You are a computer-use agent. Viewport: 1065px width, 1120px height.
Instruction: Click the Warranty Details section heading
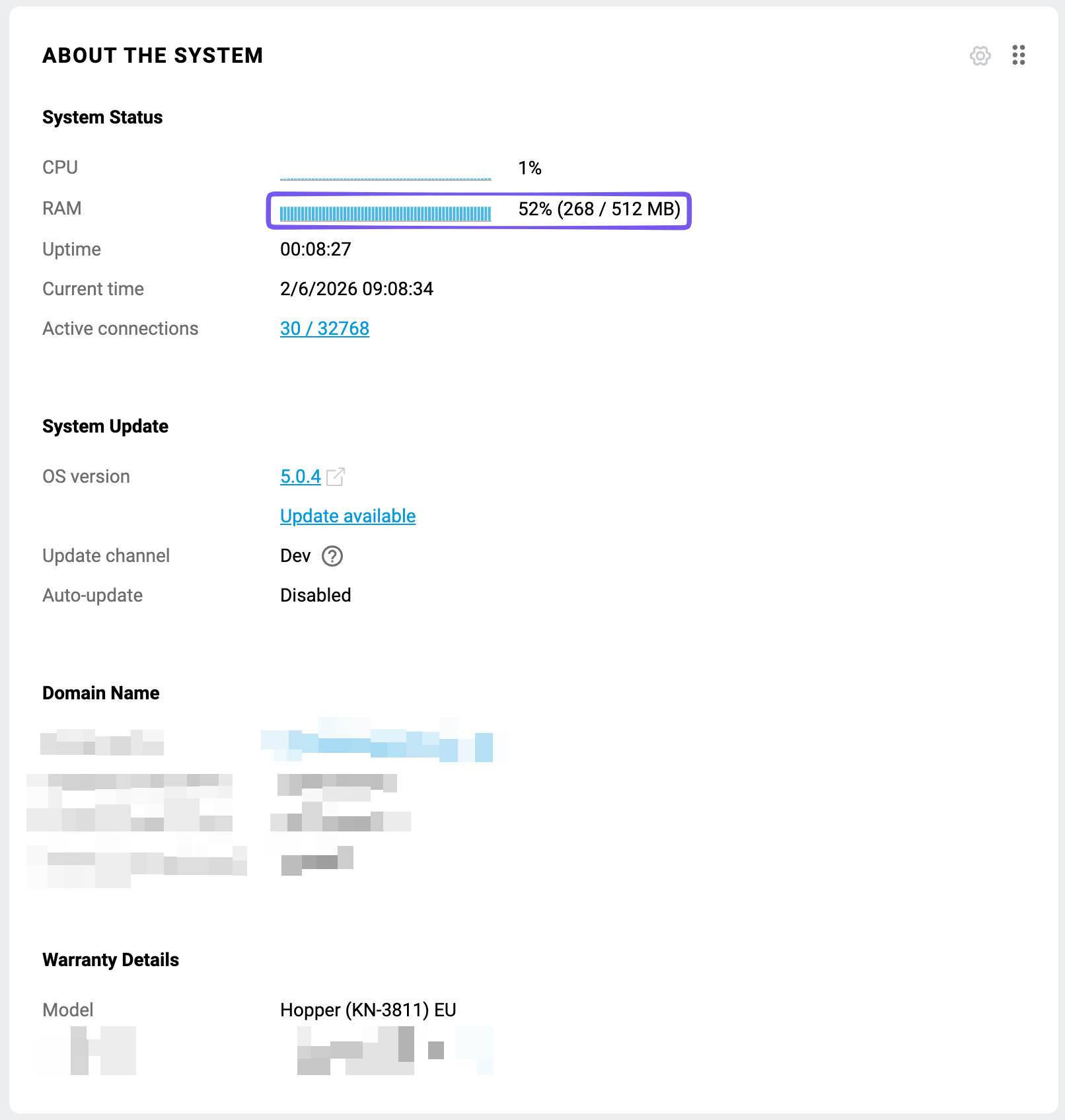[x=110, y=960]
